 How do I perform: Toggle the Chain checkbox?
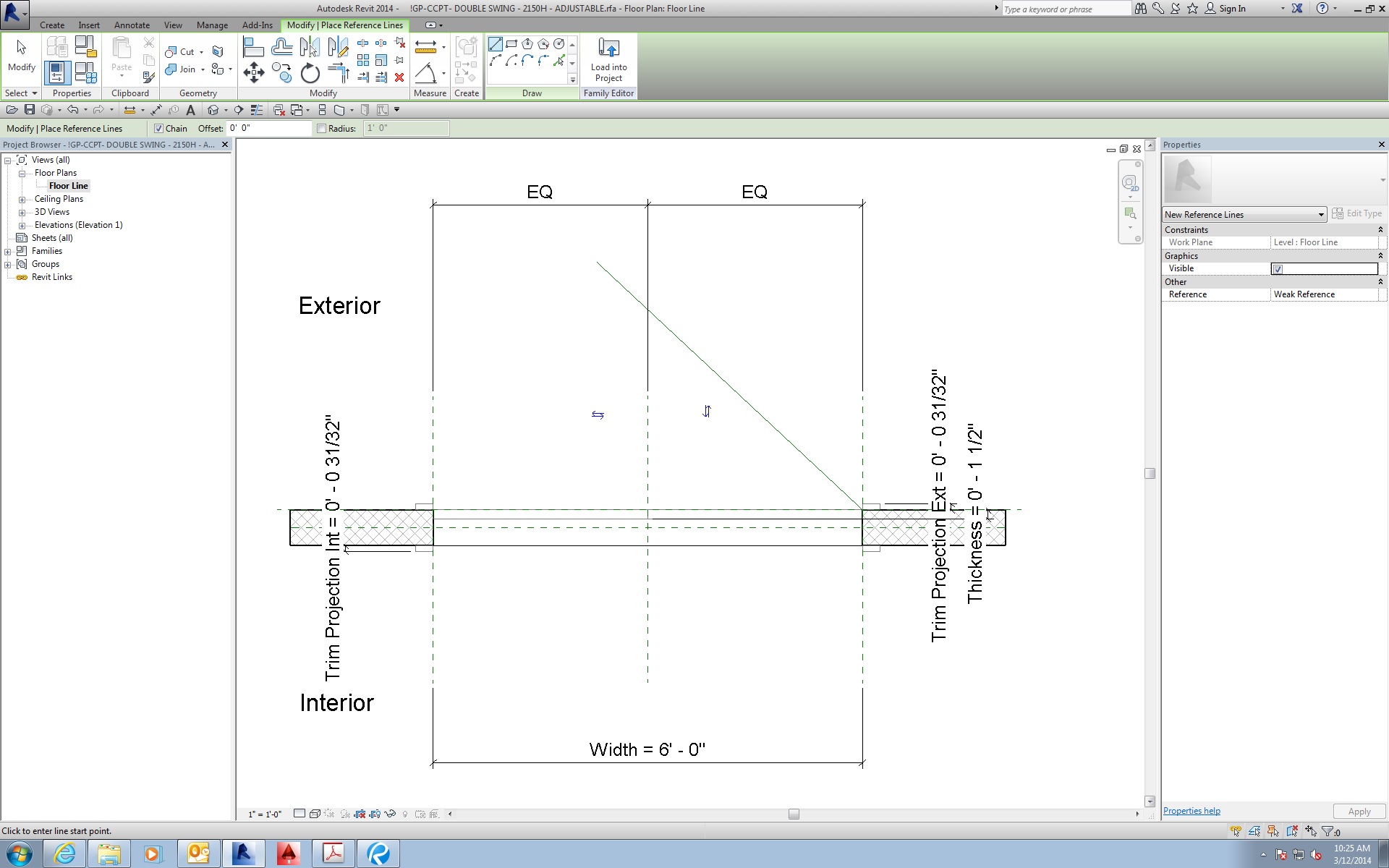[x=159, y=129]
